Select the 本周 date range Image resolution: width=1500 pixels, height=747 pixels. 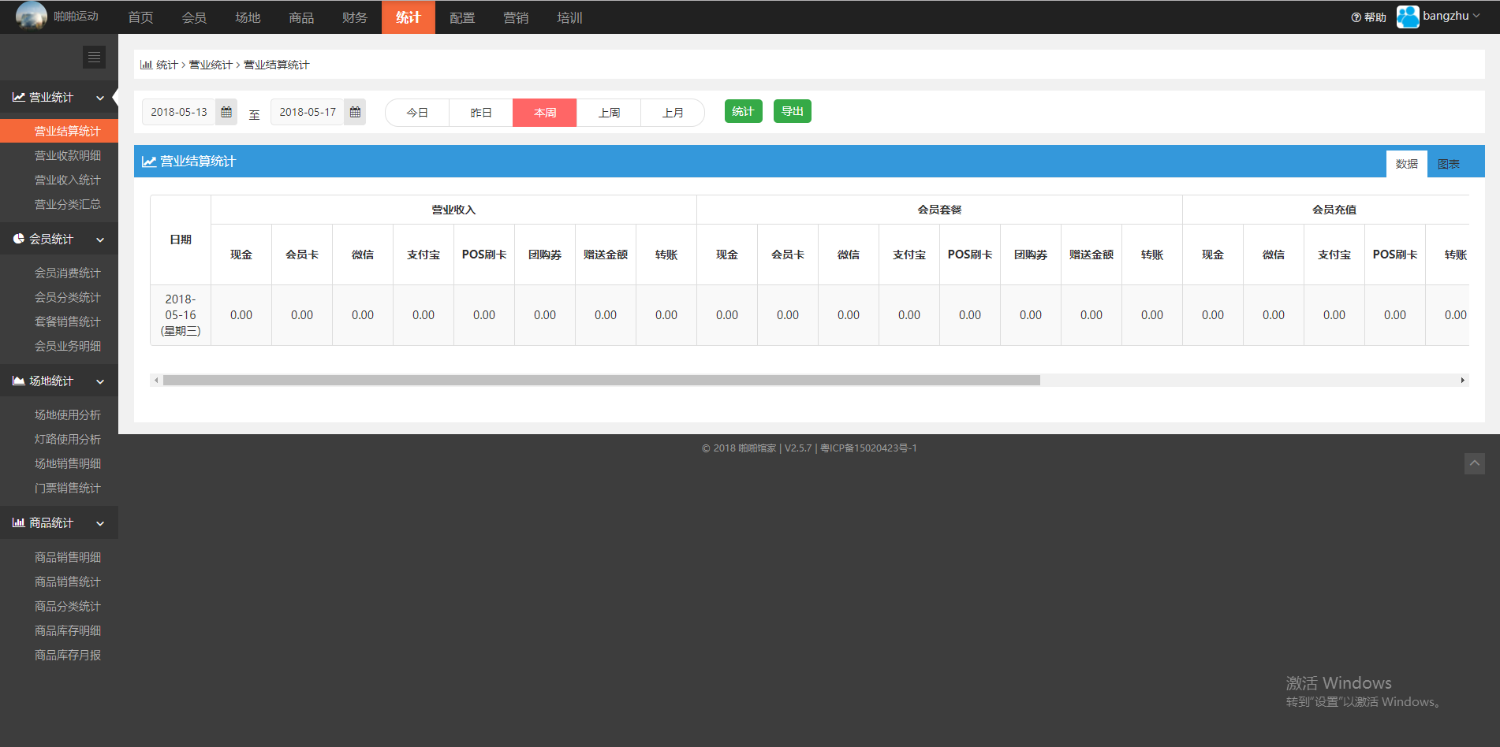(545, 113)
